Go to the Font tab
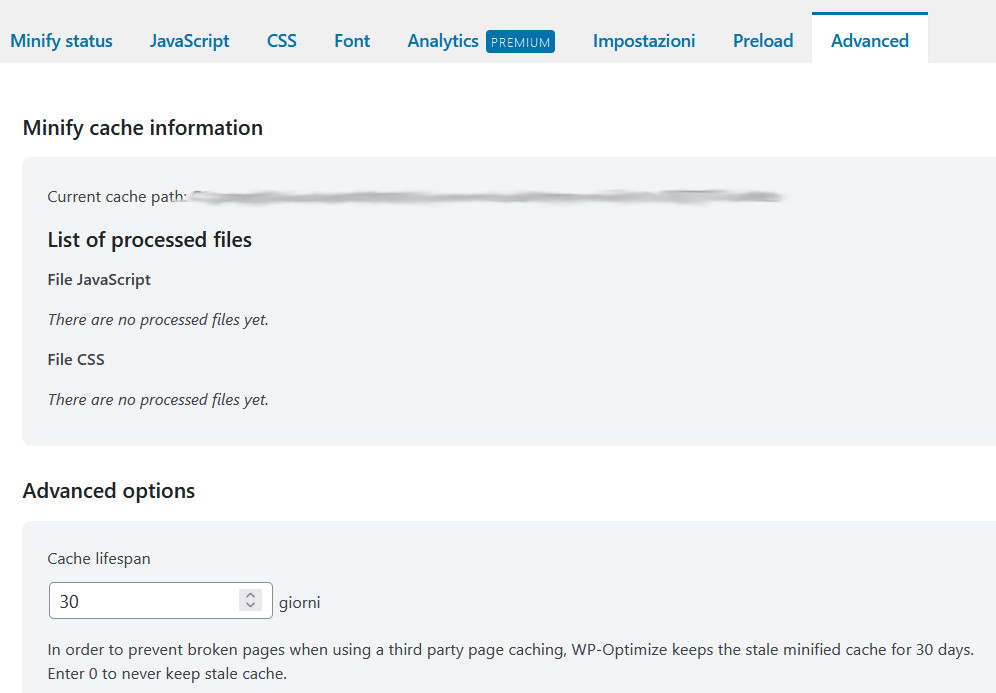 351,41
